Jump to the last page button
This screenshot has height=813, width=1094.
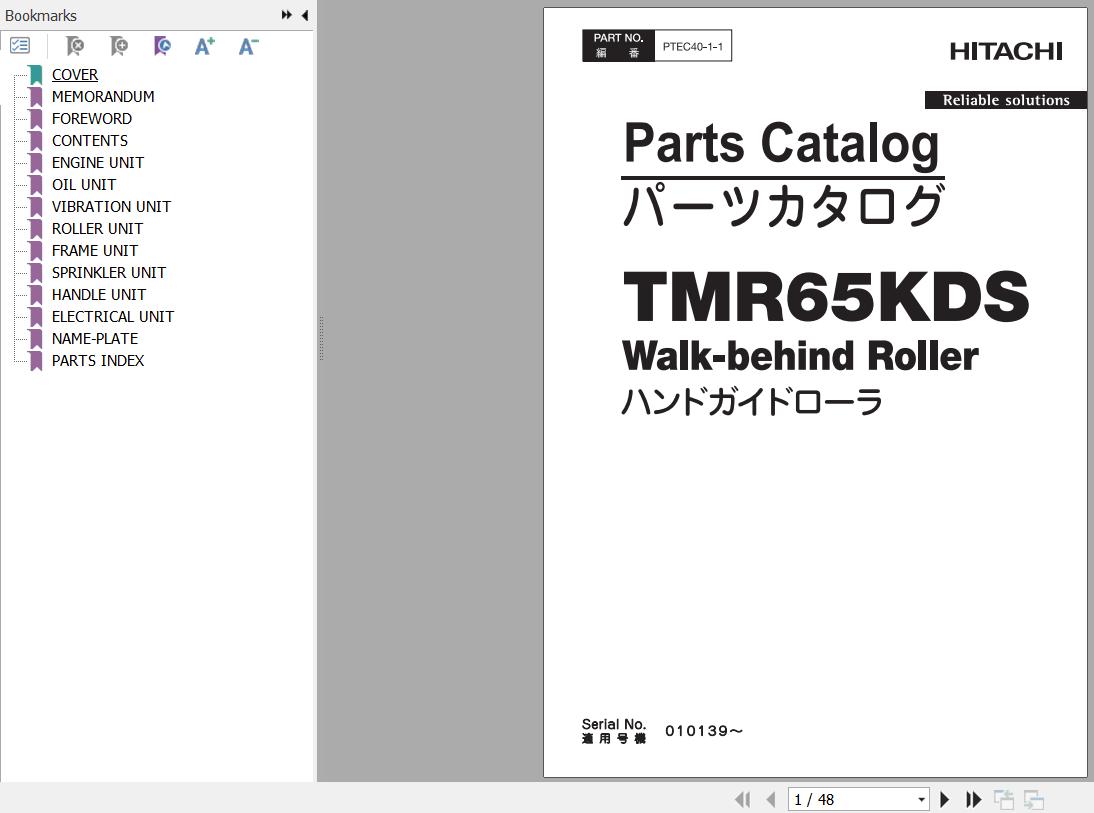coord(973,799)
